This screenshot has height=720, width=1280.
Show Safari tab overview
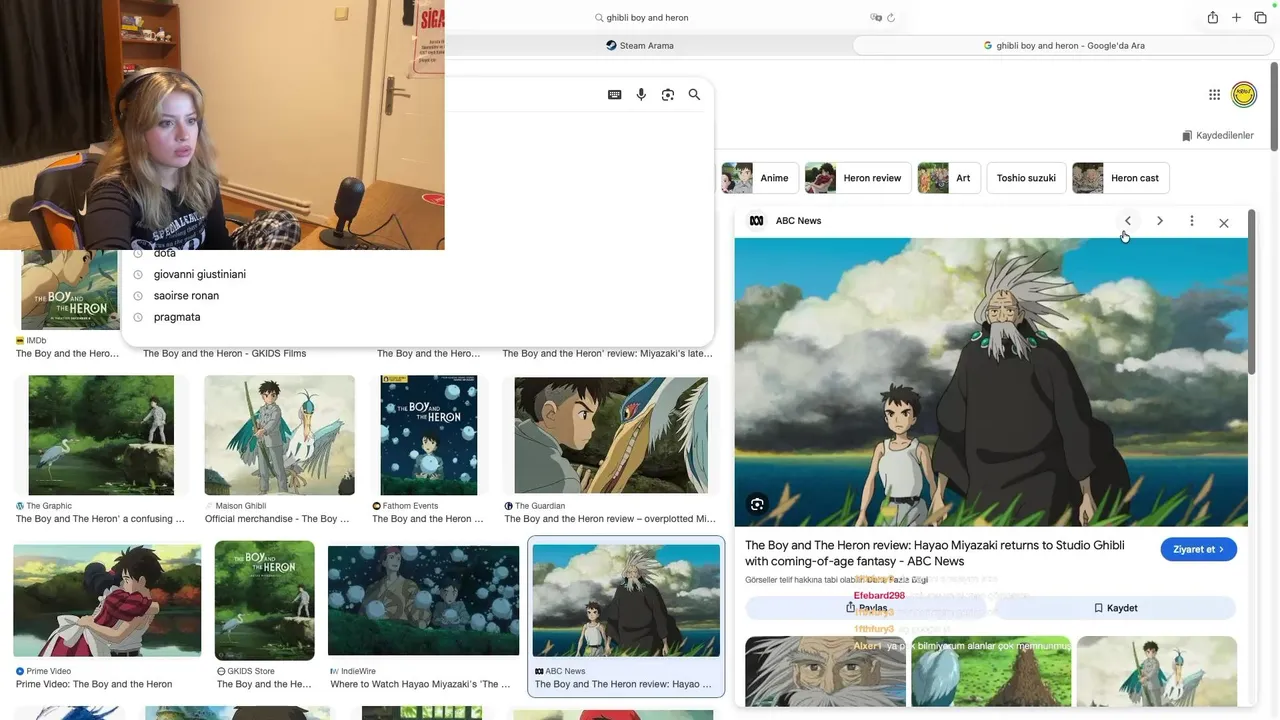coord(1260,18)
